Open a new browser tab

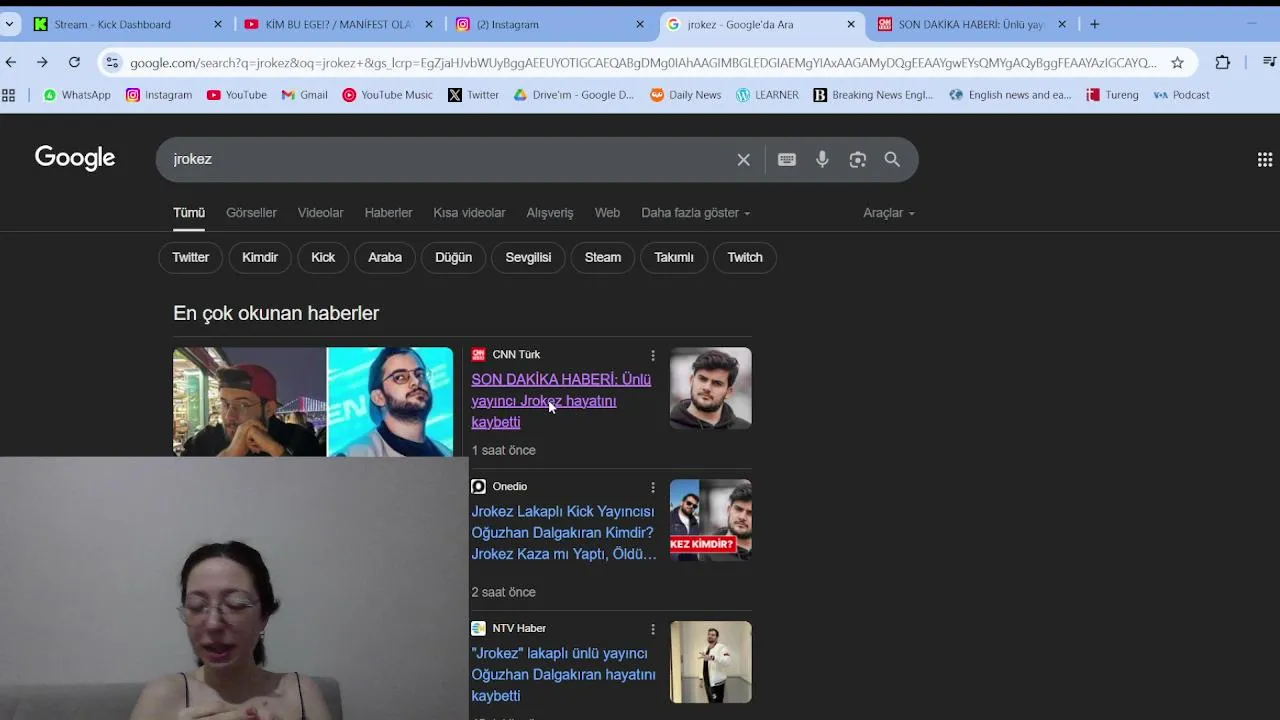(1094, 24)
